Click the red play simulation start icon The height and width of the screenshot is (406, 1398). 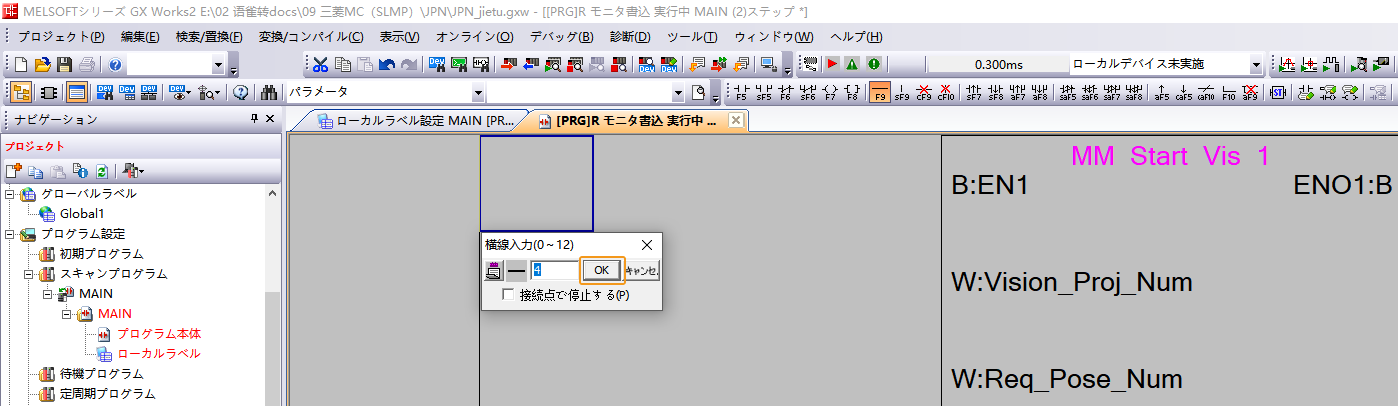click(x=831, y=65)
